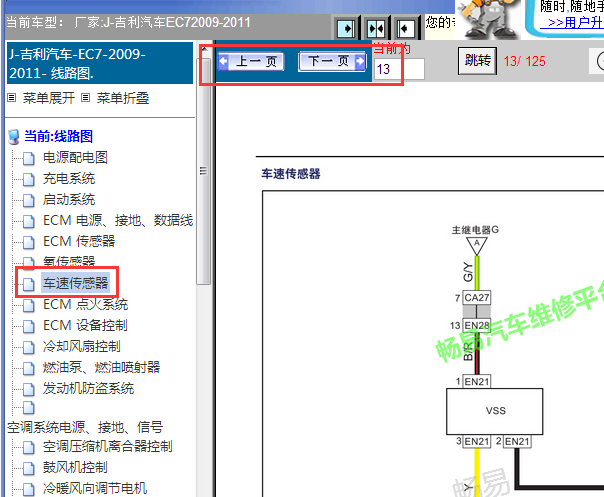
Task: Open 发动机防盗系统 tree item
Action: (x=88, y=388)
